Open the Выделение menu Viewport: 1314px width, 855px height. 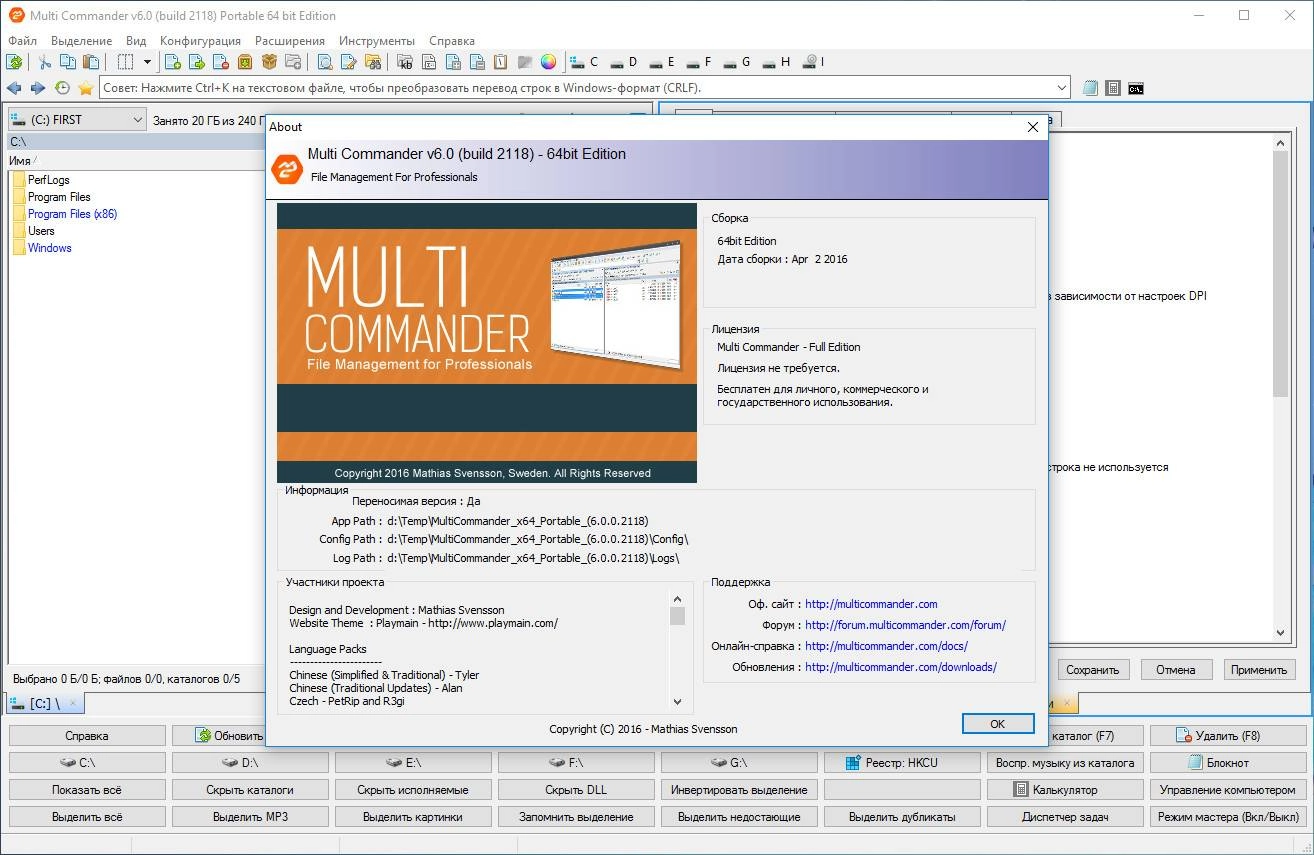tap(82, 41)
